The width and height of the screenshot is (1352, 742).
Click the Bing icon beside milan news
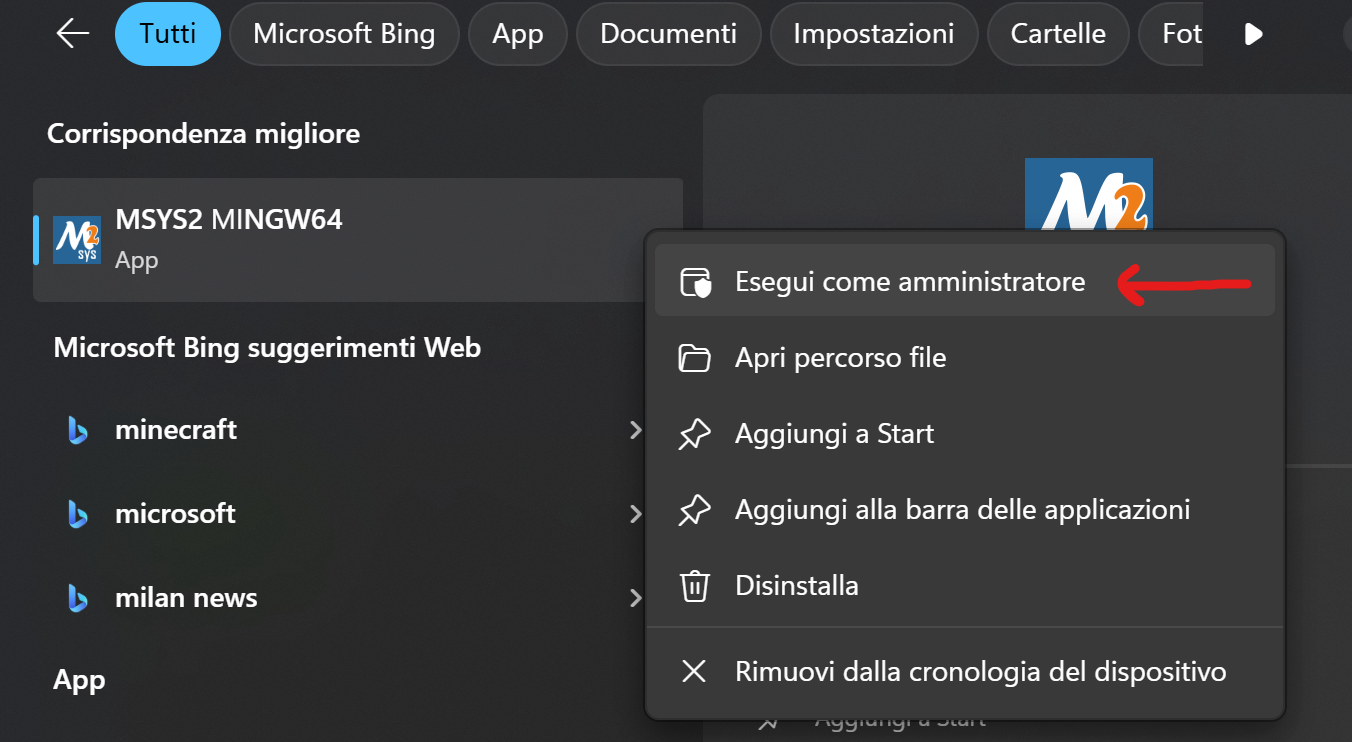[78, 598]
